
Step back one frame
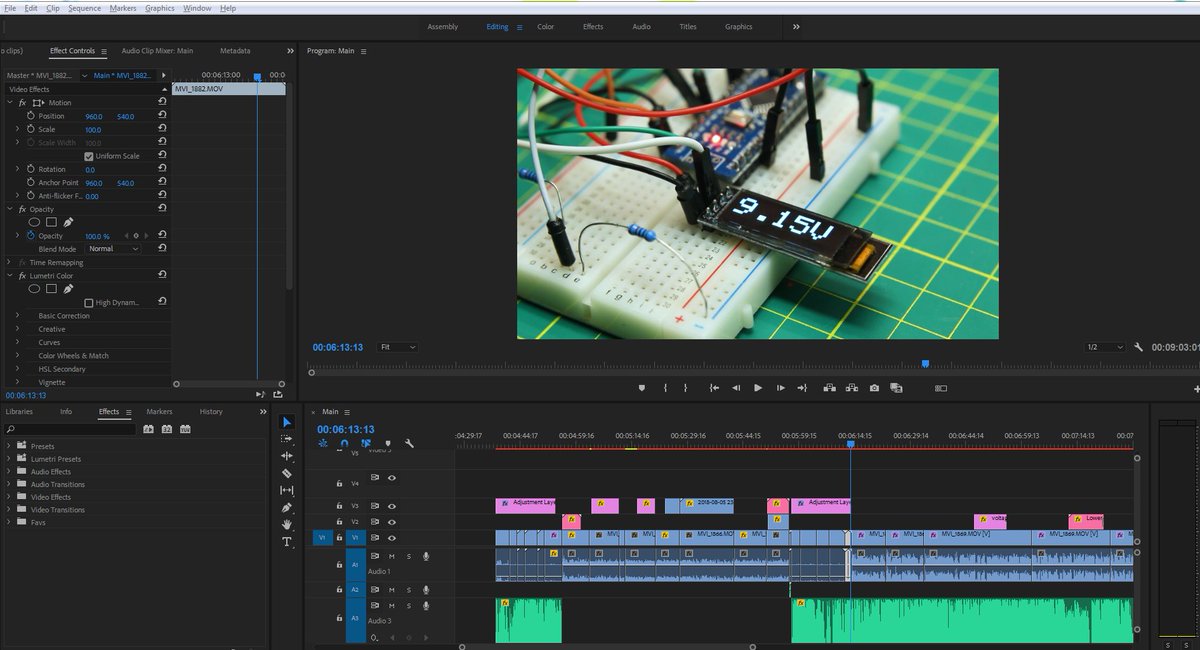click(x=736, y=388)
